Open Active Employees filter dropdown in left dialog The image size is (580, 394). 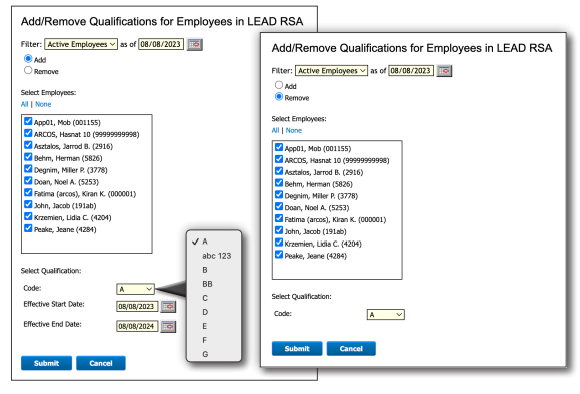(x=81, y=44)
